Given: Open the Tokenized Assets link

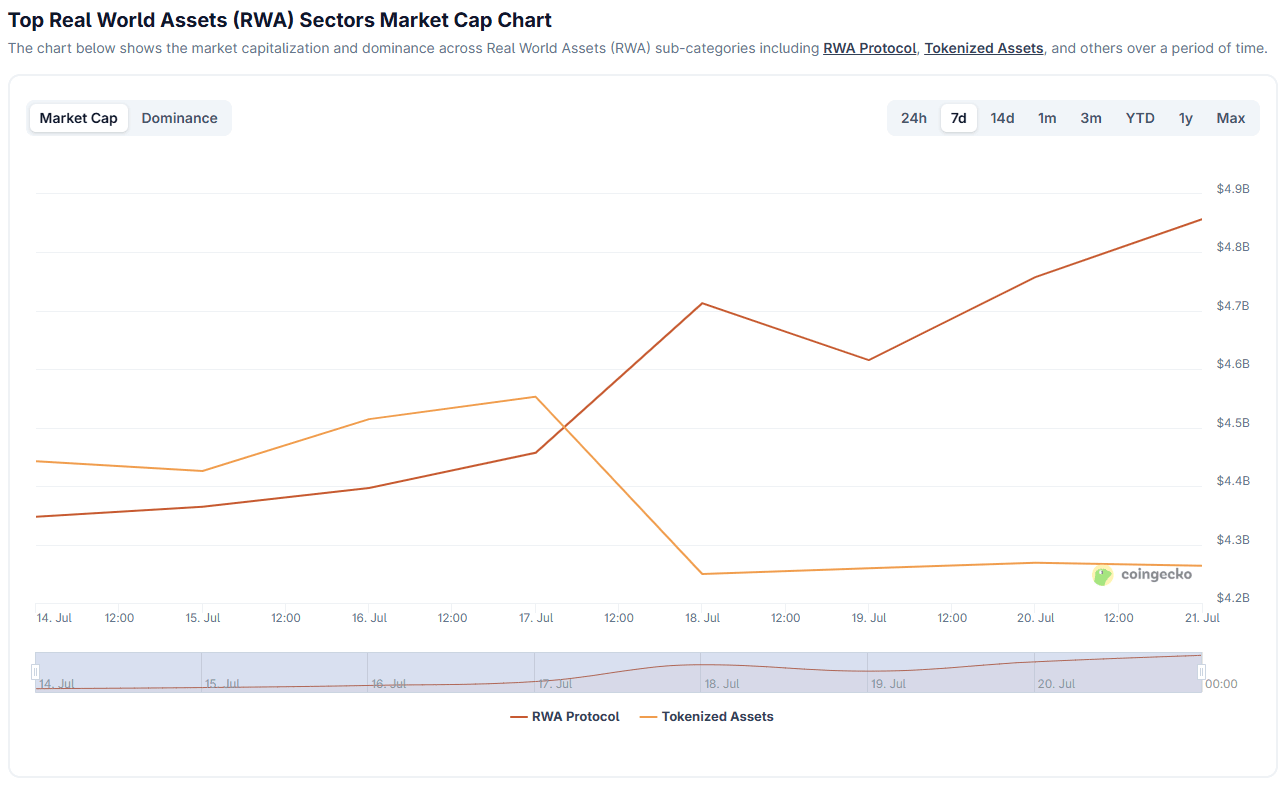Looking at the screenshot, I should (x=984, y=48).
